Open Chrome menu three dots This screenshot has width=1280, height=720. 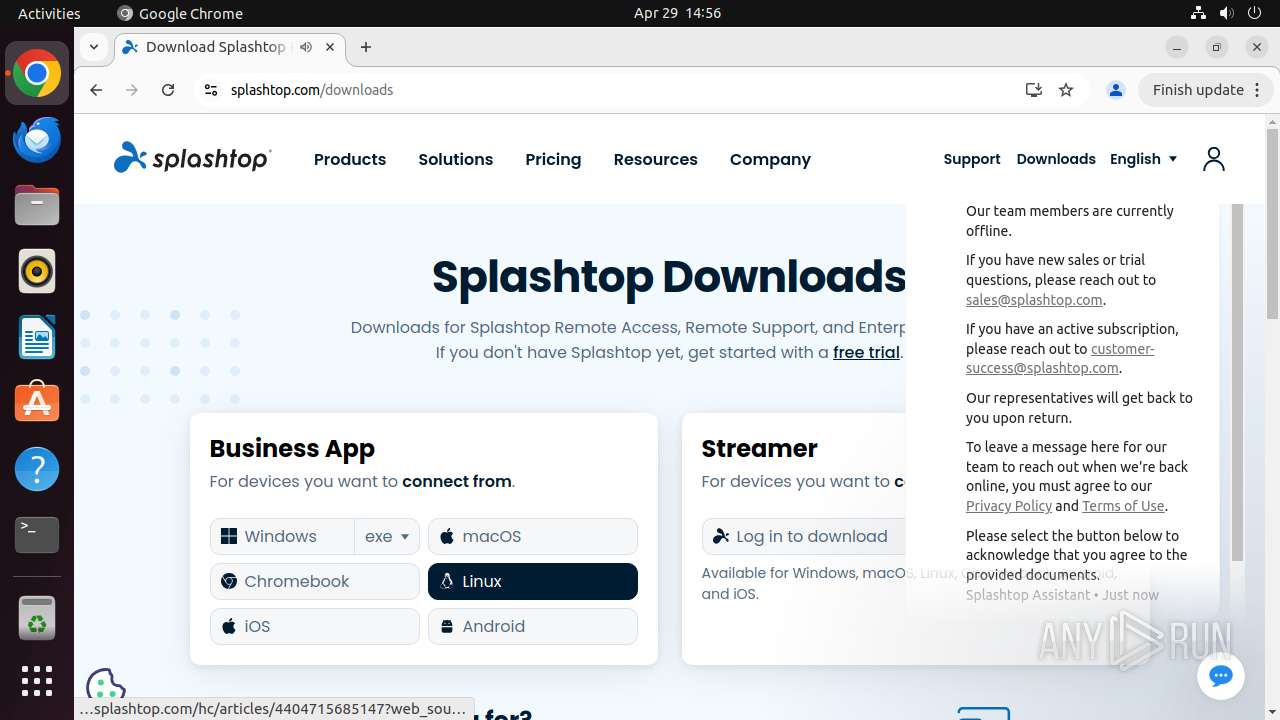[1257, 90]
